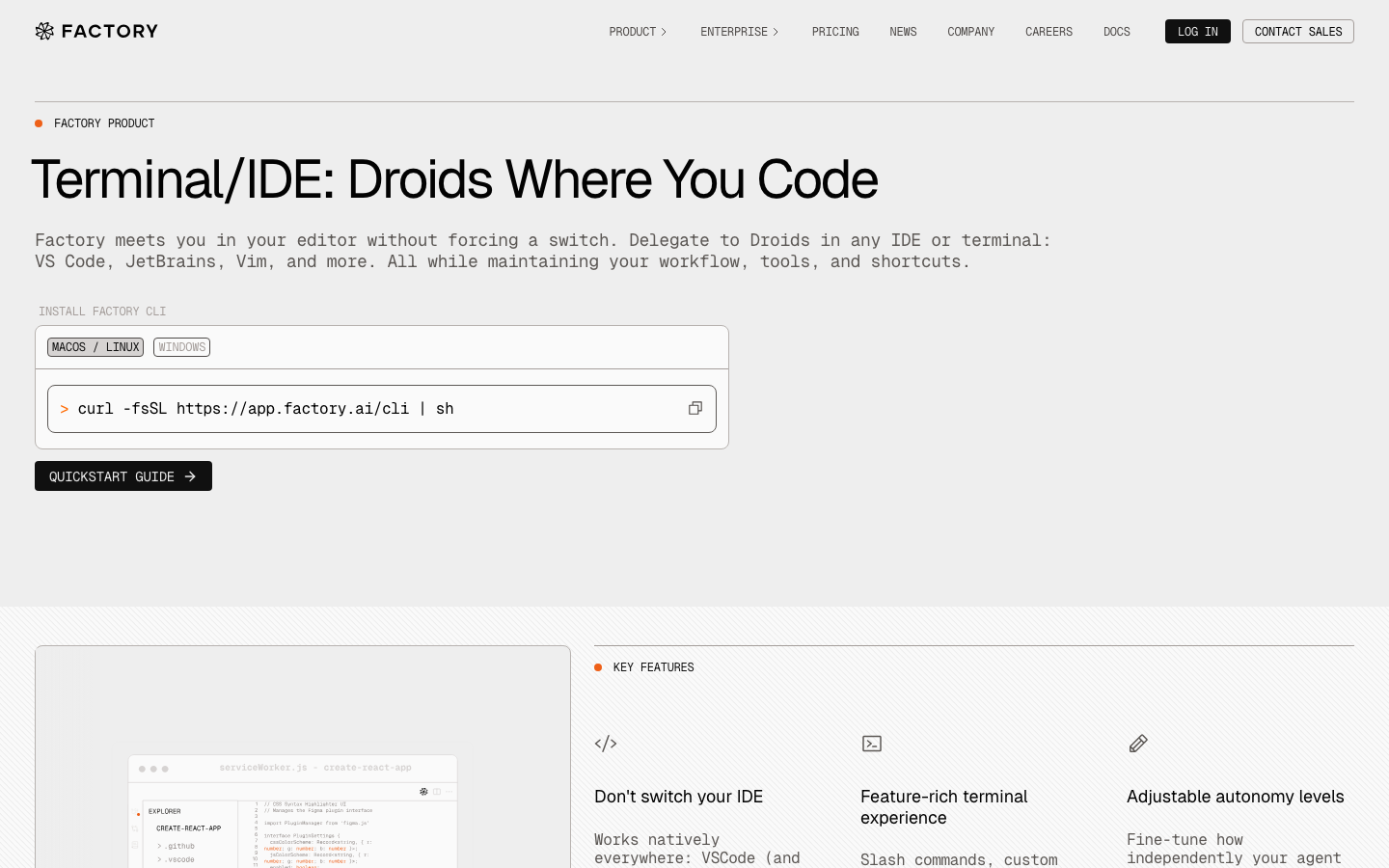Click the Factory Product label
This screenshot has height=868, width=1389.
[104, 123]
